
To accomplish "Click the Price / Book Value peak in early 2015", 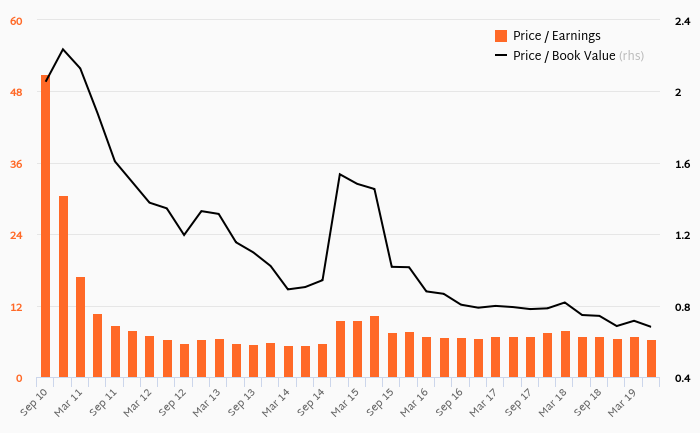I will (x=340, y=174).
